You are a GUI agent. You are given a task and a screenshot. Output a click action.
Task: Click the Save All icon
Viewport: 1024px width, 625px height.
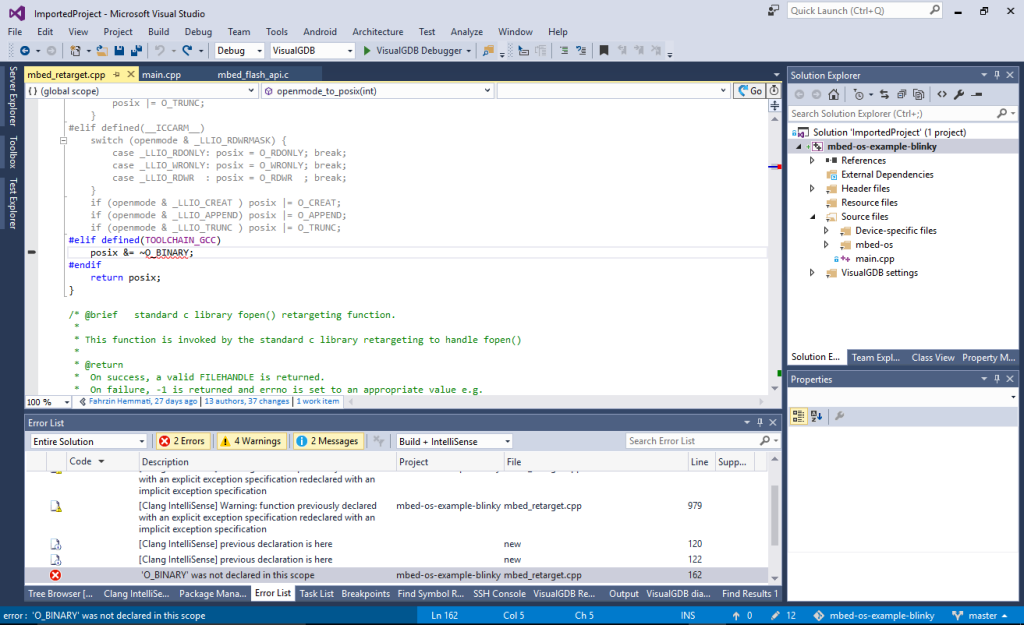[136, 50]
